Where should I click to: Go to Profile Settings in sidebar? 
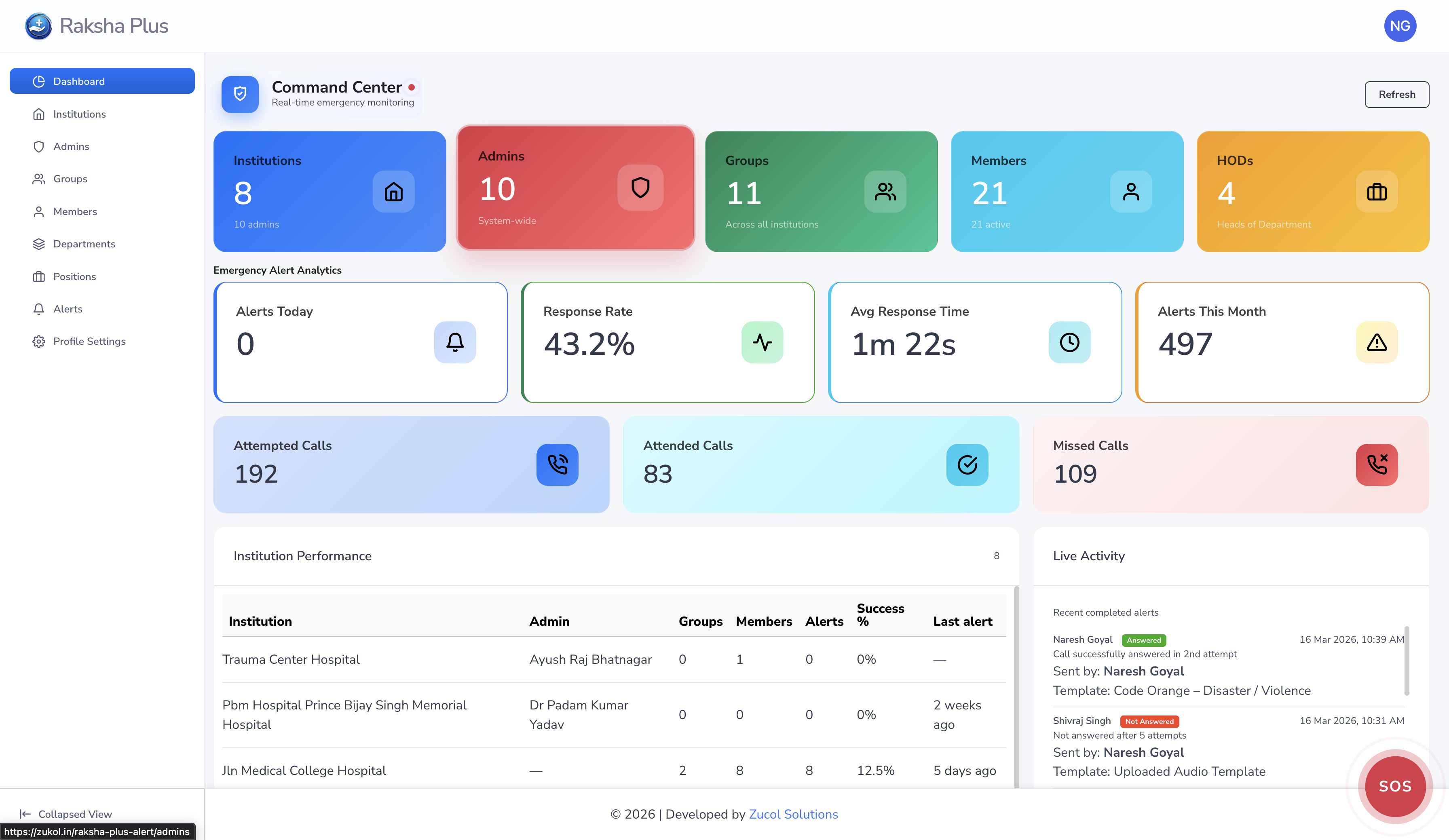[89, 342]
